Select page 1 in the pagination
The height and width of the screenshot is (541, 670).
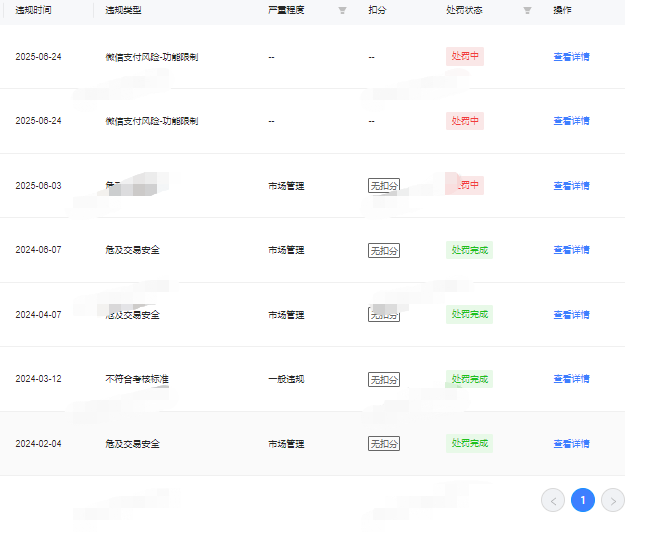(x=582, y=500)
